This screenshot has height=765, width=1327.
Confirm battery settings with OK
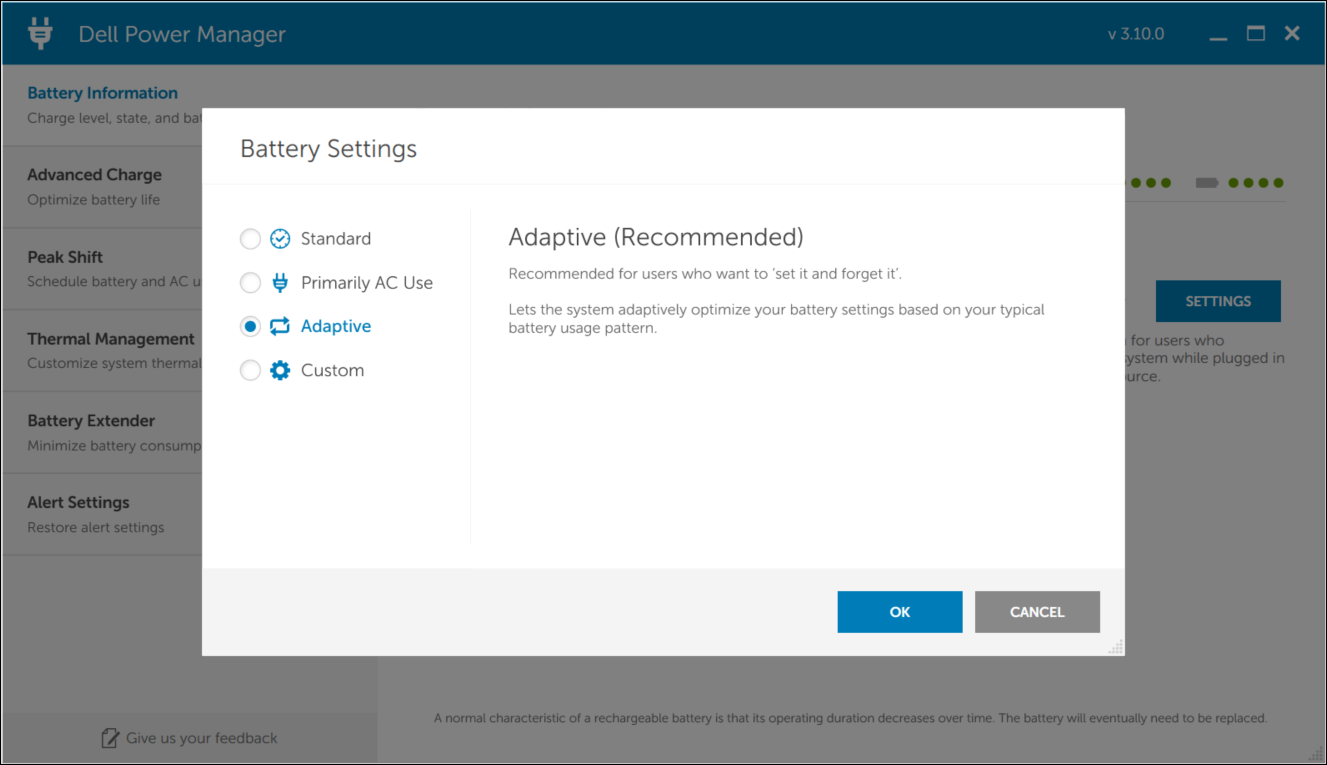coord(898,611)
